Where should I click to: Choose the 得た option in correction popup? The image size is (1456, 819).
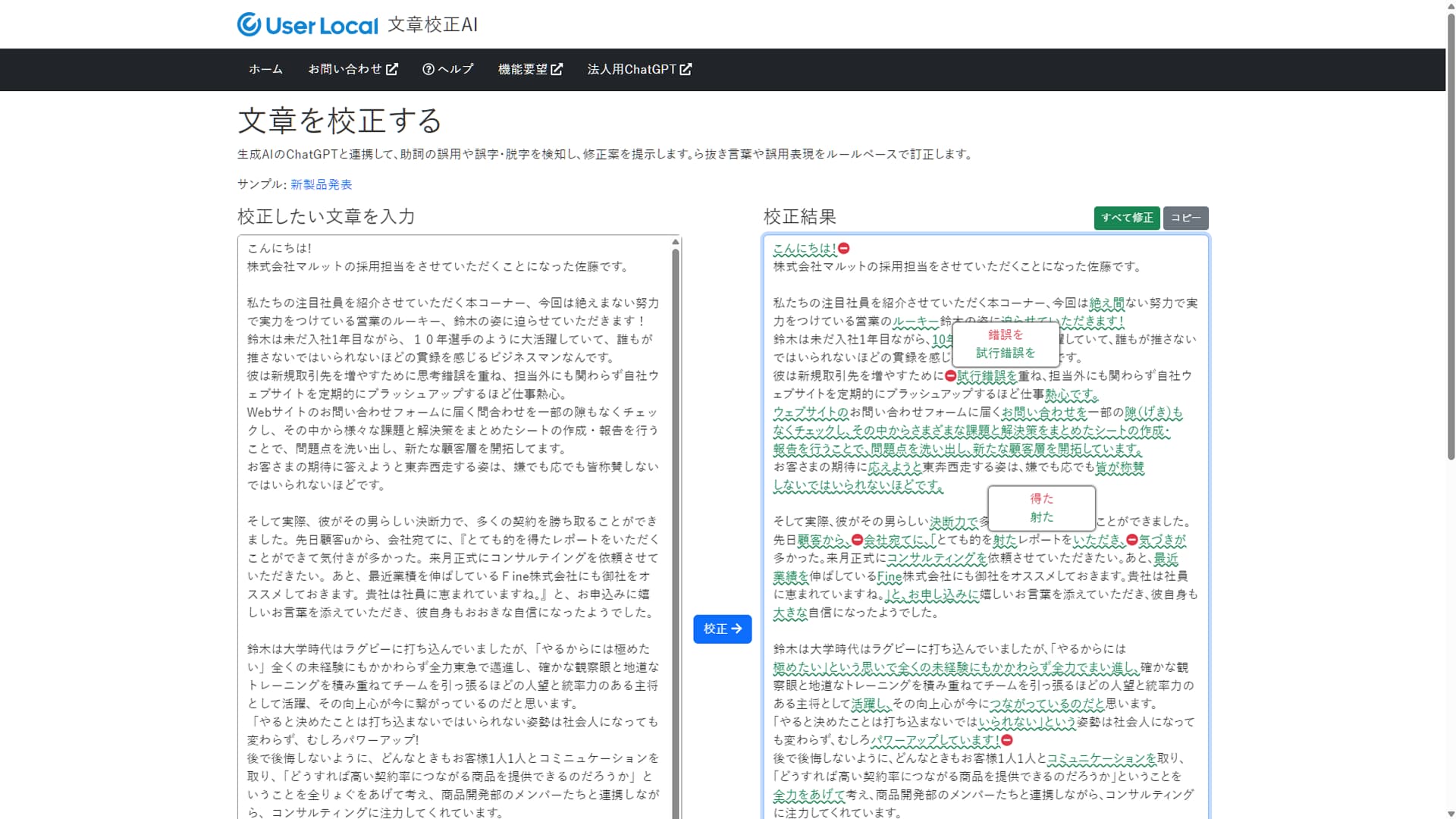point(1041,498)
